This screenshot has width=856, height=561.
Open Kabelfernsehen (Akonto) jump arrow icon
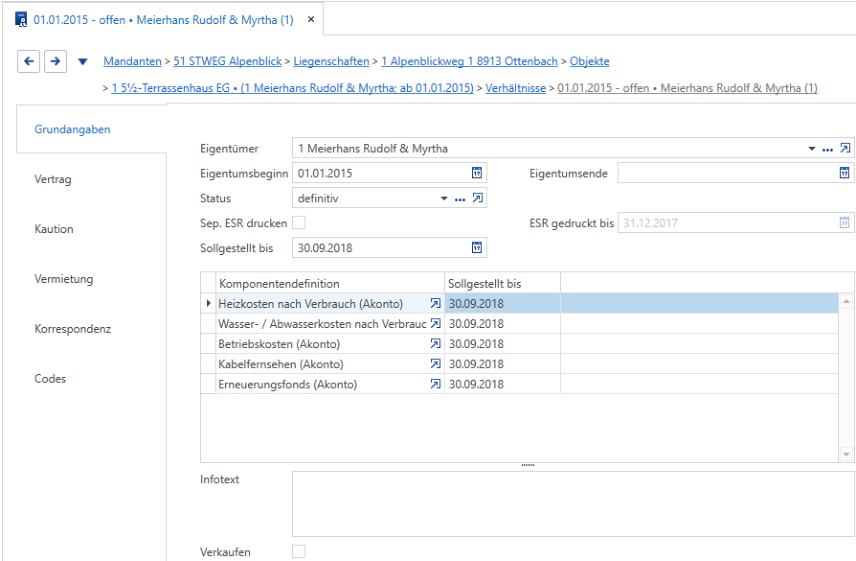click(435, 364)
